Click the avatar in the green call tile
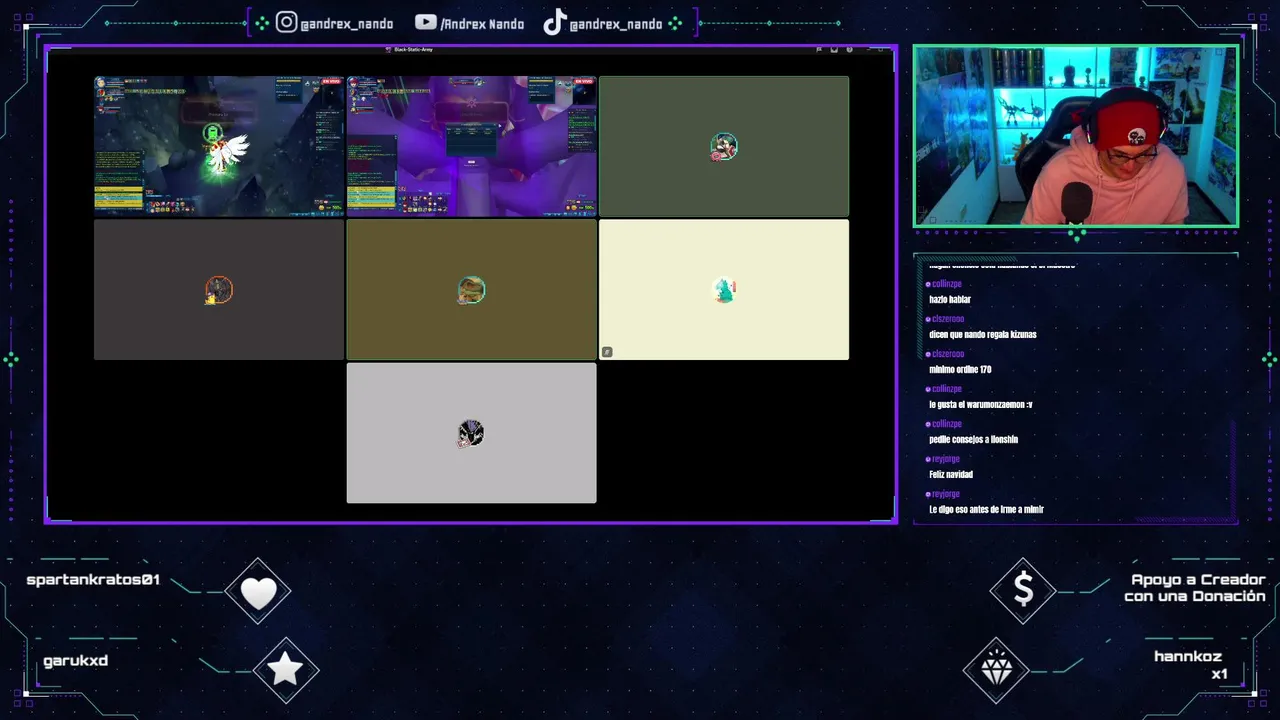1280x720 pixels. pos(724,147)
